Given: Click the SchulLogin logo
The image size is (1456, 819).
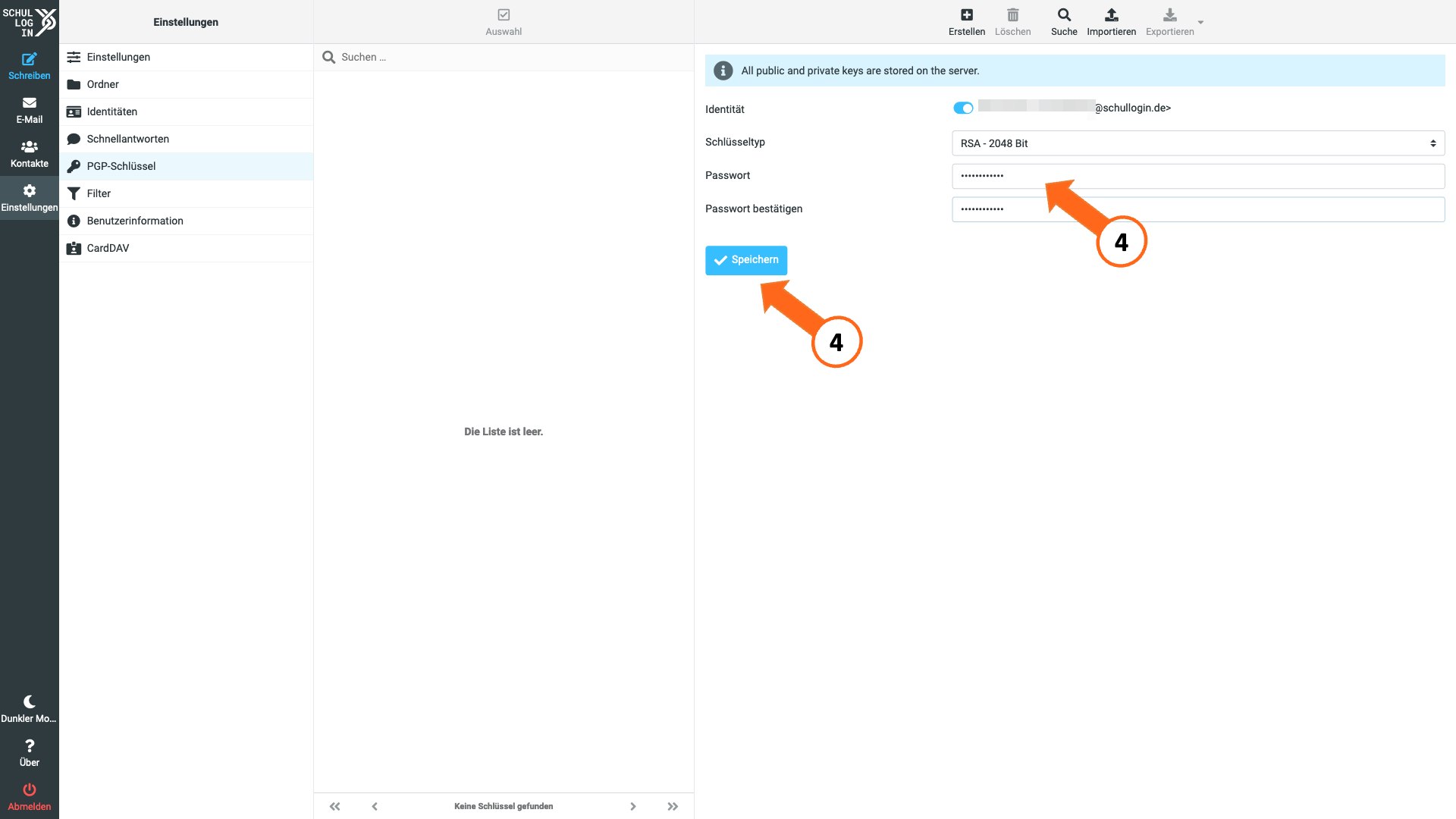Looking at the screenshot, I should (x=30, y=22).
